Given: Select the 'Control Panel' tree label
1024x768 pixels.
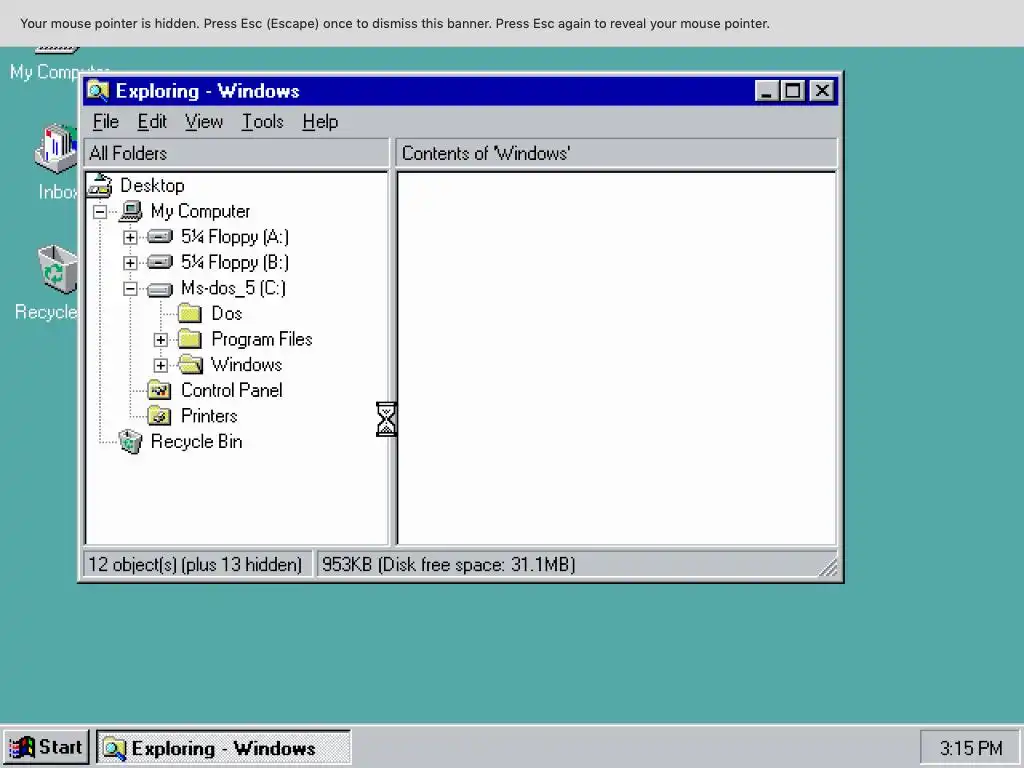Looking at the screenshot, I should (232, 391).
